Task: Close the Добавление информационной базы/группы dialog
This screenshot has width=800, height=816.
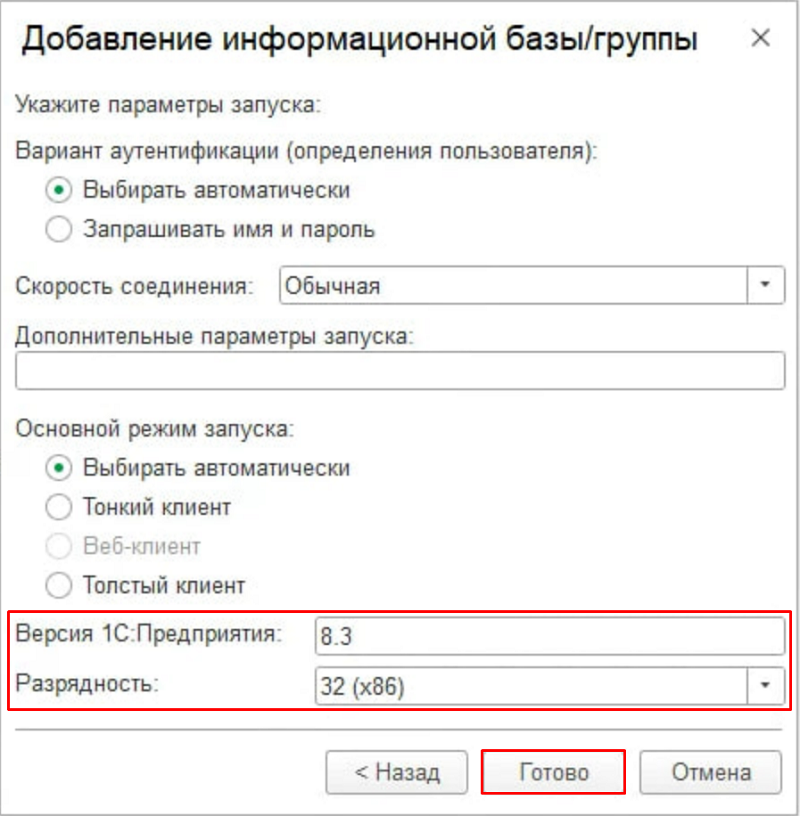Action: tap(760, 38)
